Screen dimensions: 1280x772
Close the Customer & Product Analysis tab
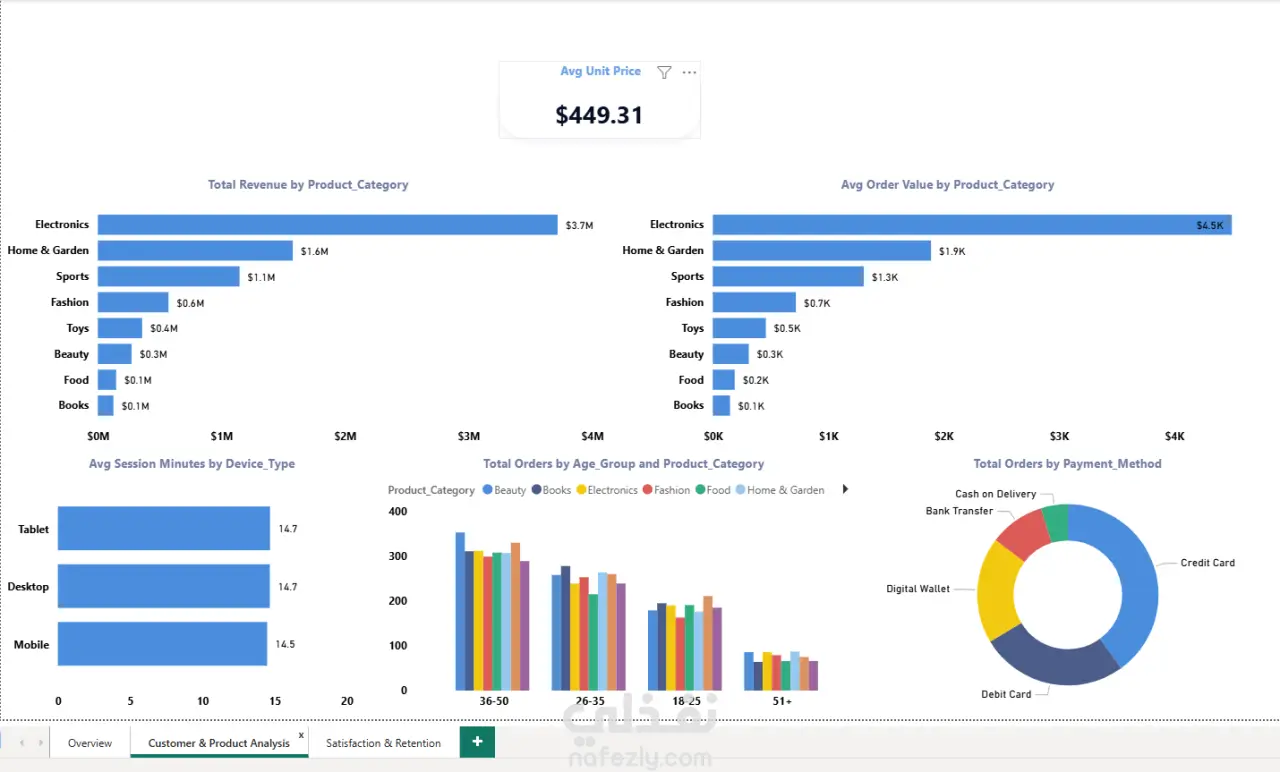coord(301,735)
